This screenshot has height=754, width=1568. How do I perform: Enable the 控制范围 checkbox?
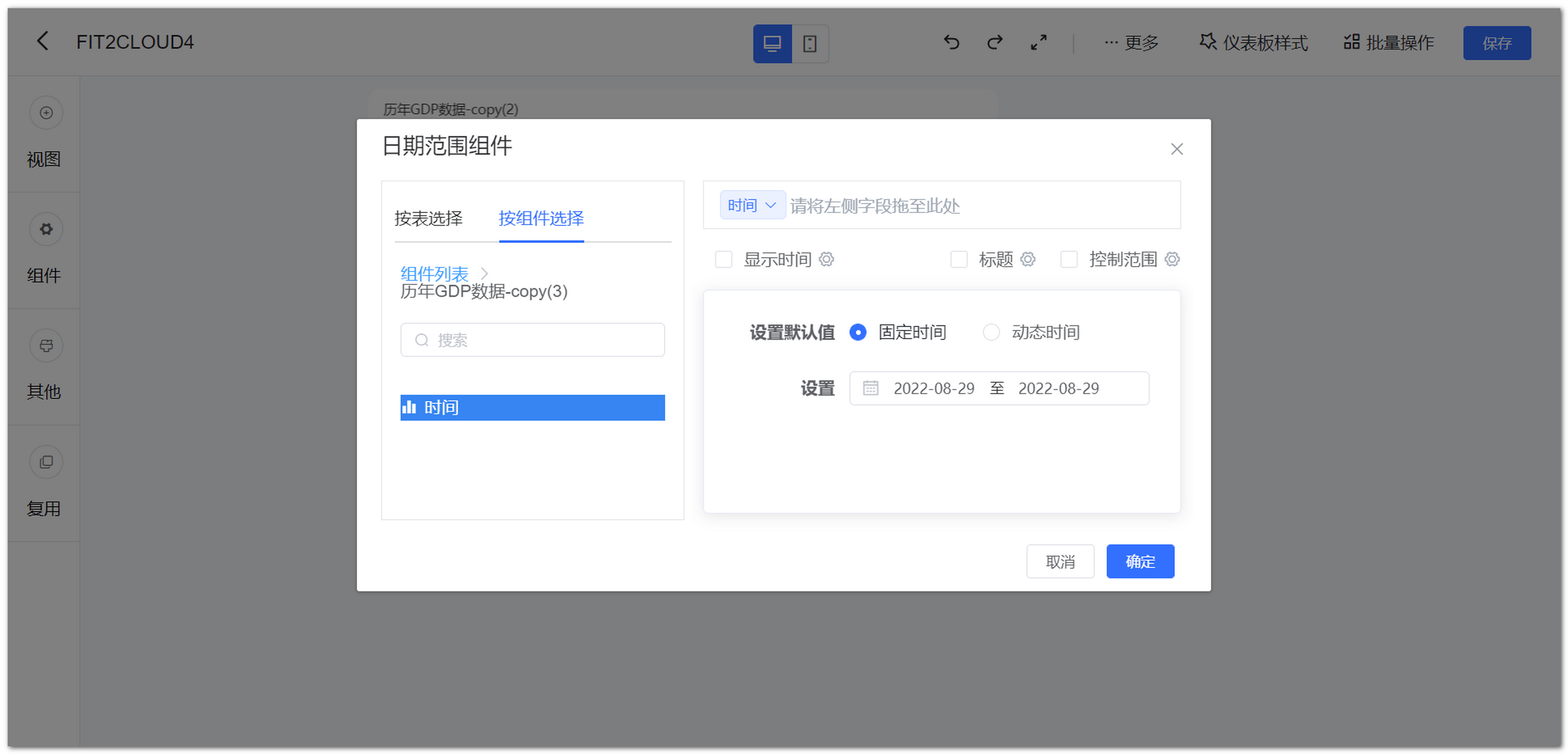pyautogui.click(x=1068, y=259)
